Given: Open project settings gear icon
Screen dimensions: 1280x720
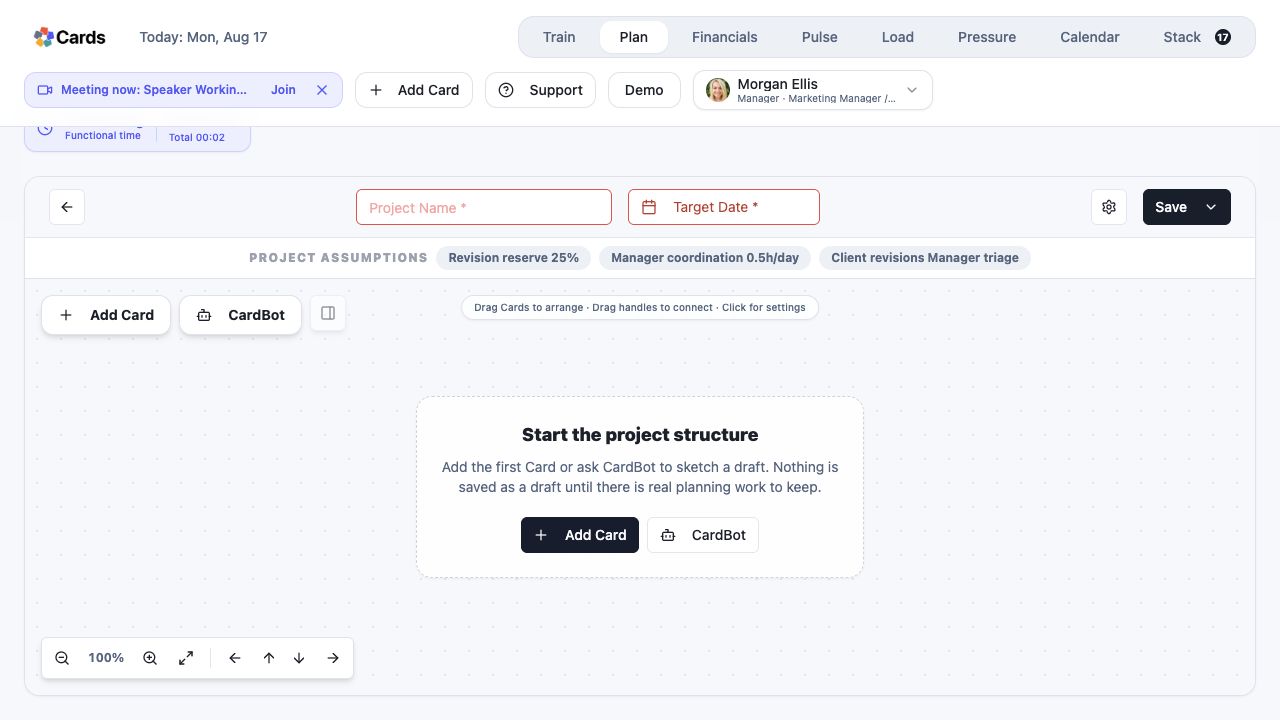Looking at the screenshot, I should click(x=1109, y=207).
